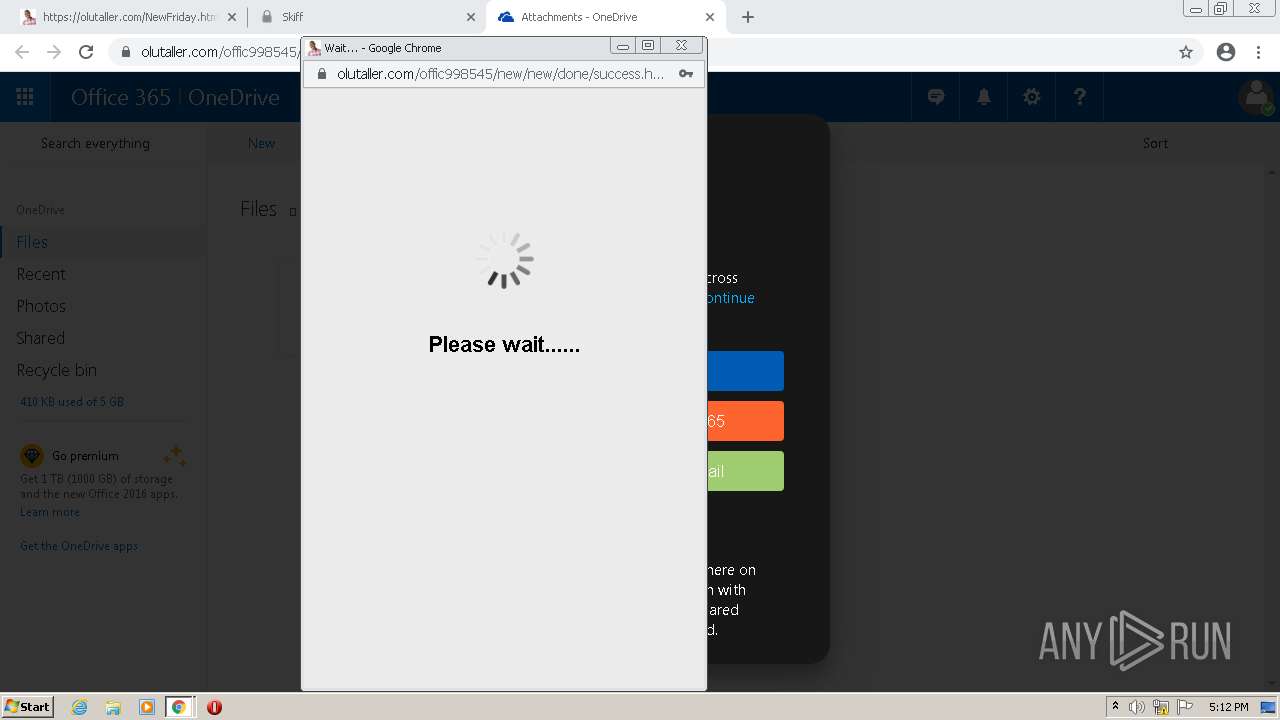Close the Attachments - OneDrive tab

(x=710, y=17)
